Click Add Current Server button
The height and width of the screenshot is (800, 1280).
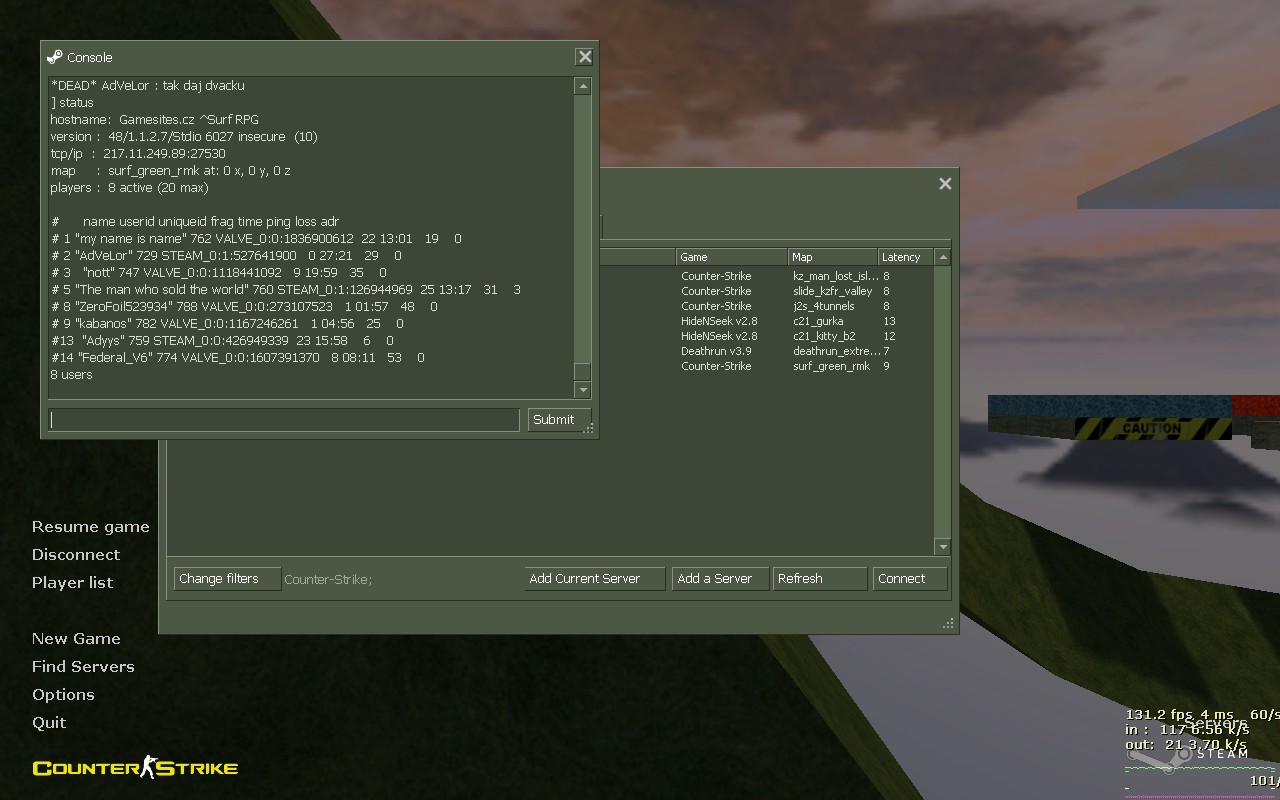pos(595,579)
